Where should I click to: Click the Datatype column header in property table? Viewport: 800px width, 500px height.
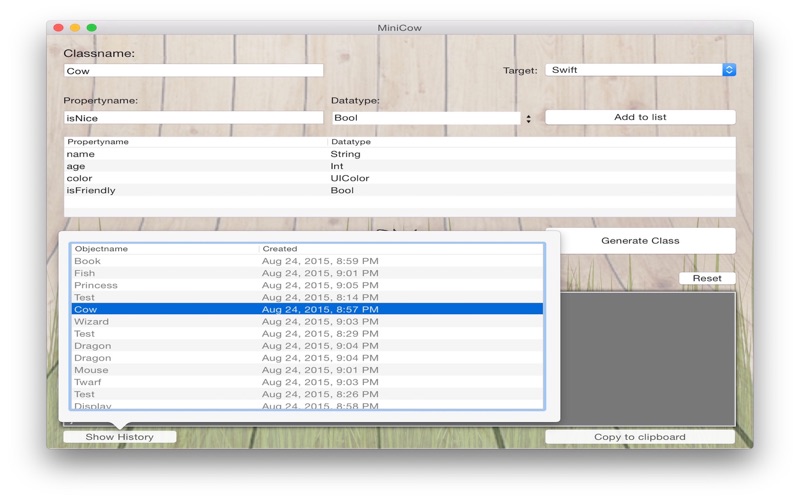coord(532,141)
